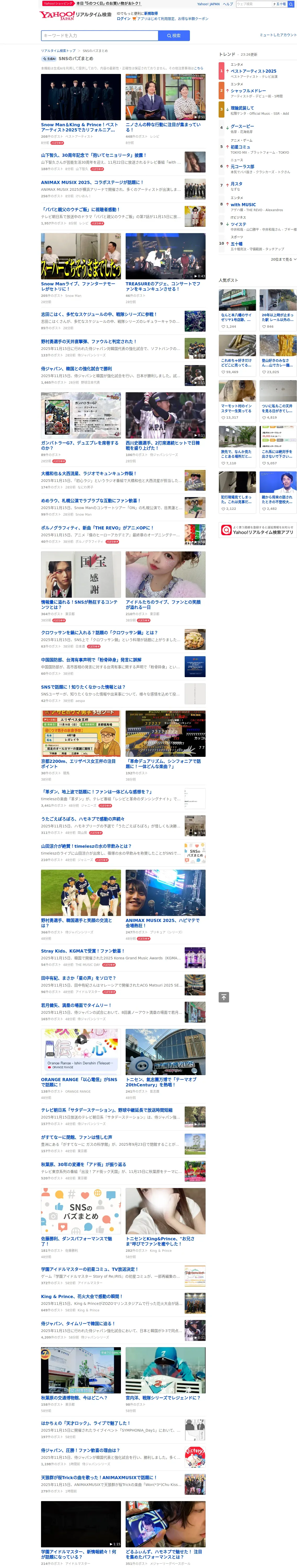Open trend item 月スタ
Viewport: 297px width, 1568px height.
click(236, 184)
